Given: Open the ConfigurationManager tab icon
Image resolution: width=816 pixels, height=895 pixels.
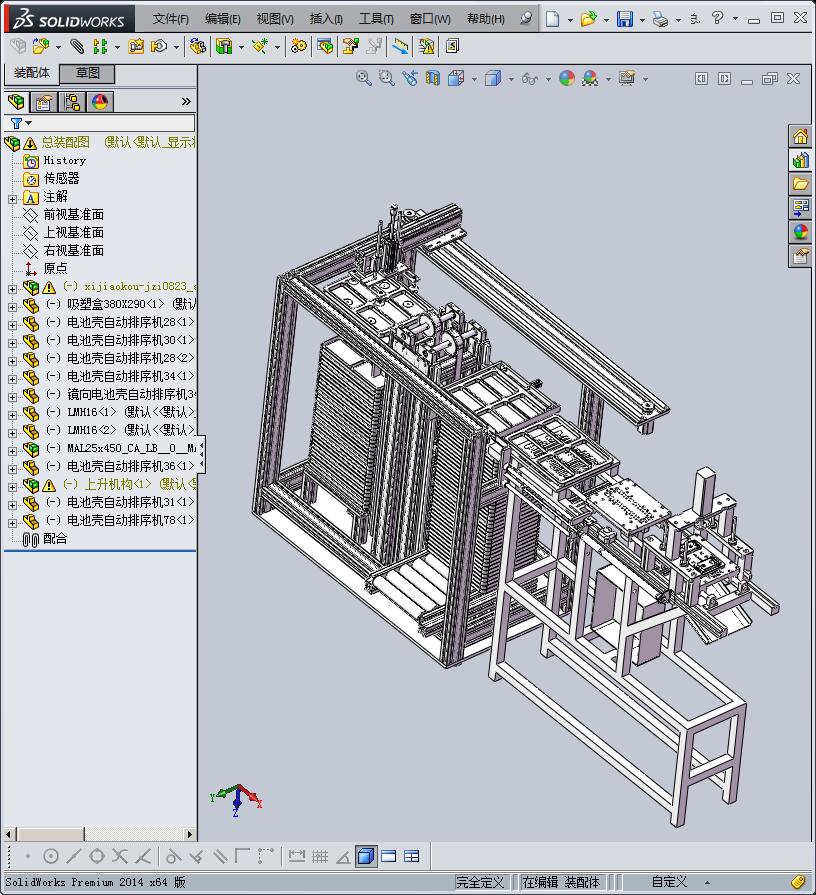Looking at the screenshot, I should (x=72, y=102).
